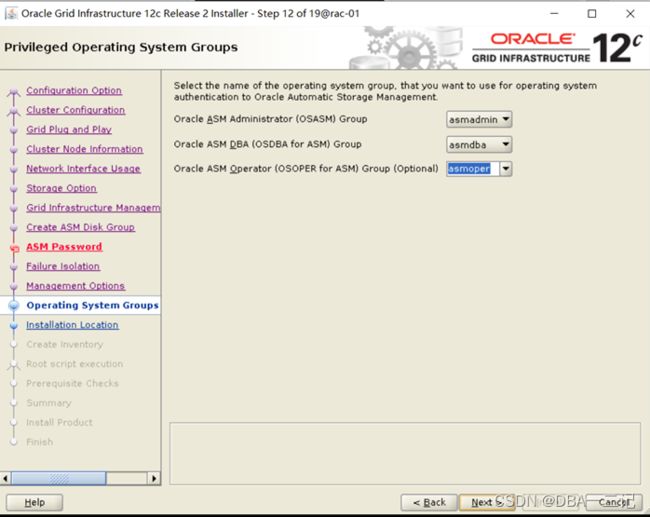
Task: Go to Cluster Configuration step
Action: tap(75, 110)
